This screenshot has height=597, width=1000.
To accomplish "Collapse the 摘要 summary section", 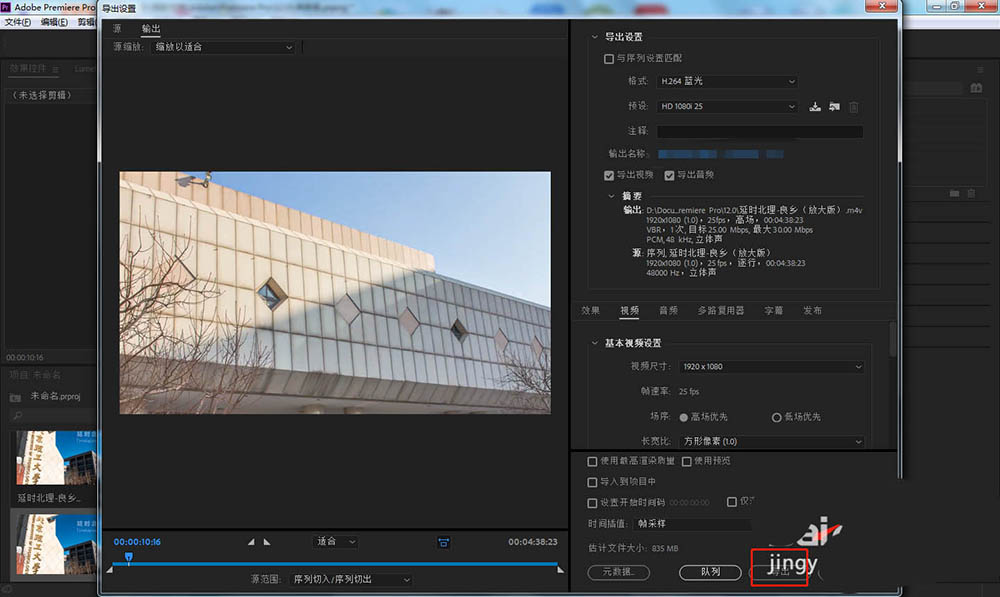I will pyautogui.click(x=612, y=196).
